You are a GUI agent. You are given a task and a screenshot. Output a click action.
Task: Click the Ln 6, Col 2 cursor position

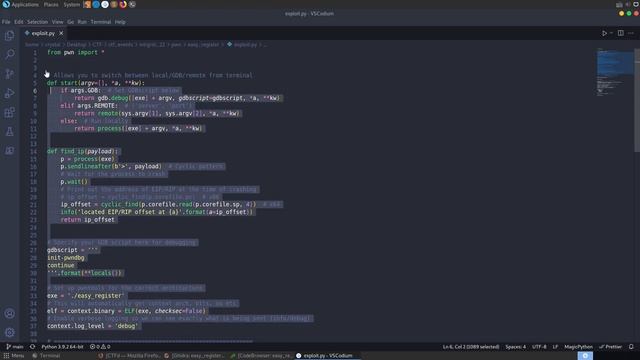(471, 347)
